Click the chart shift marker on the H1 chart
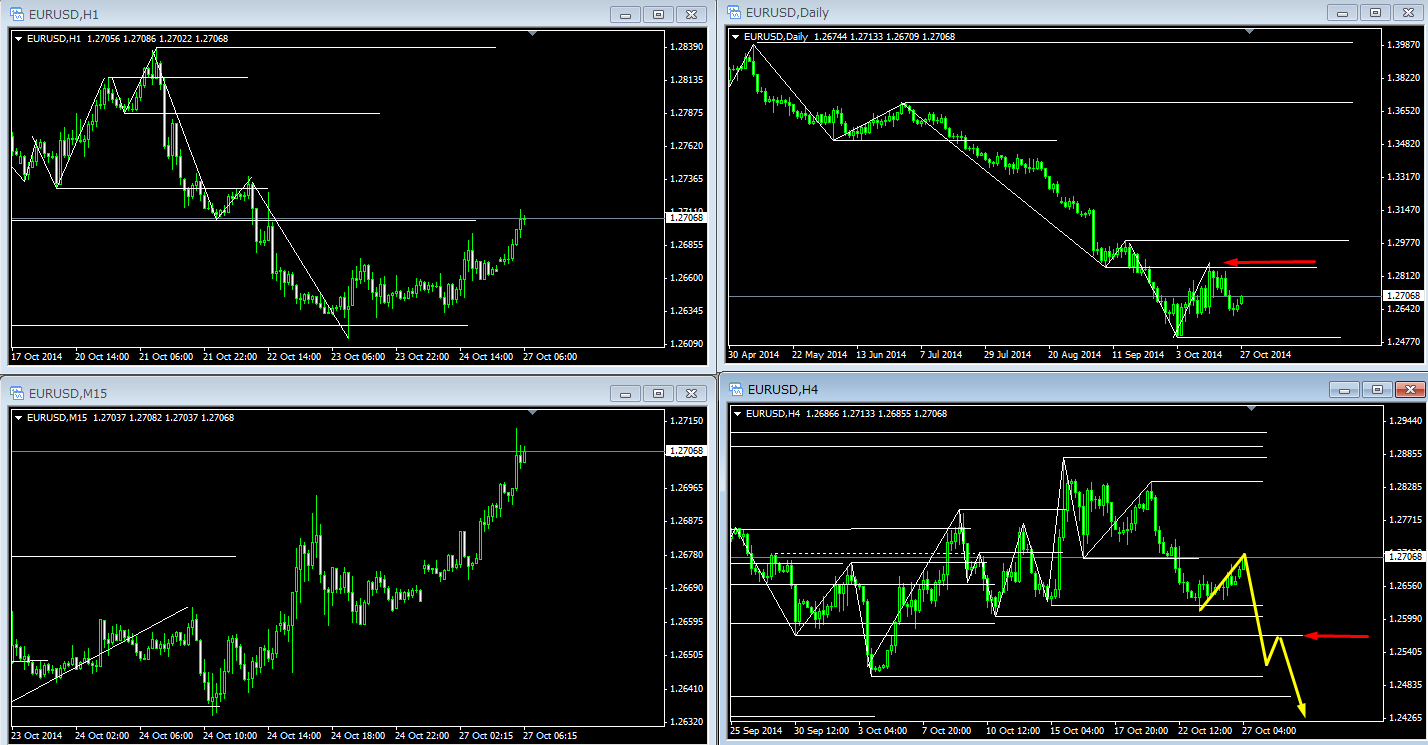 [x=532, y=34]
